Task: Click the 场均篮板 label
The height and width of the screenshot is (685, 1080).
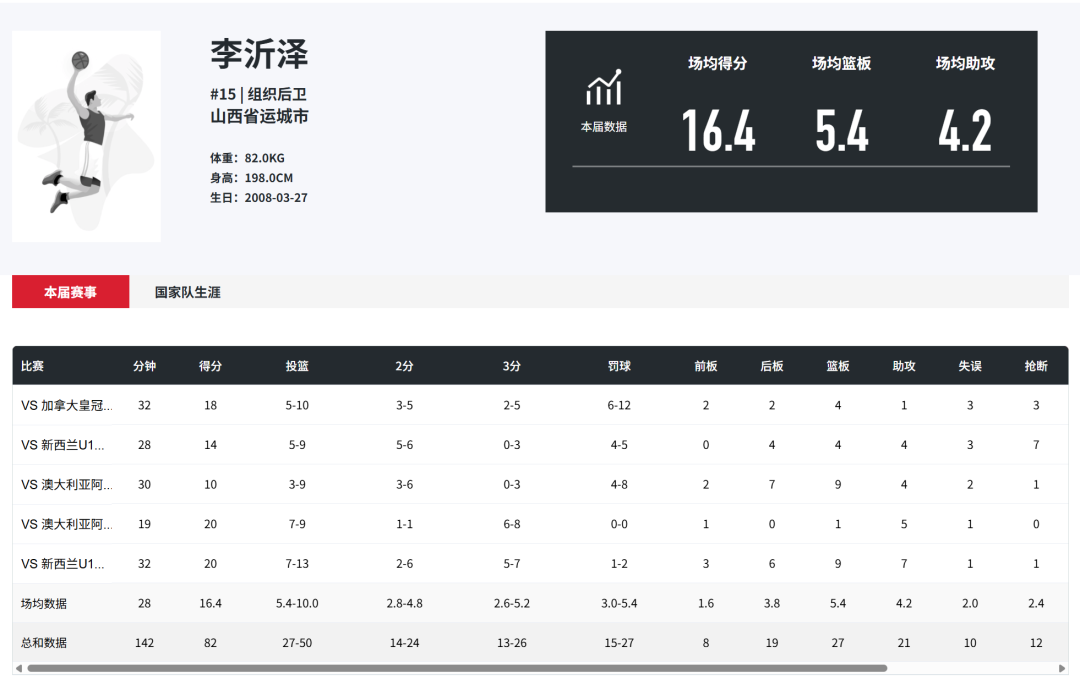Action: 842,63
